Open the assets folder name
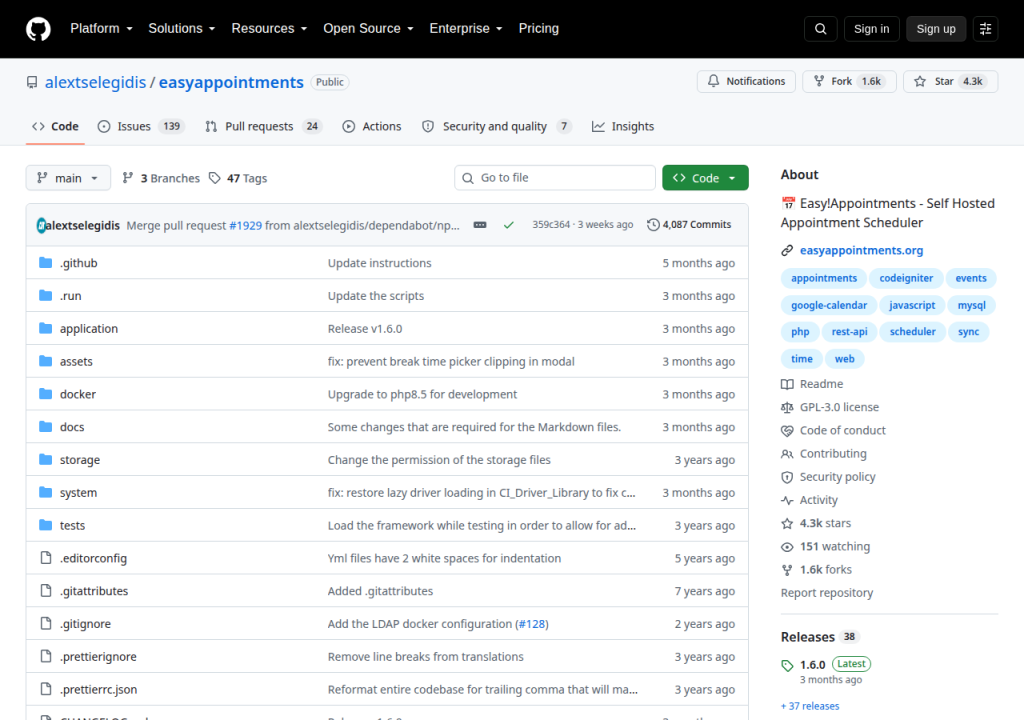The height and width of the screenshot is (720, 1024). (76, 361)
